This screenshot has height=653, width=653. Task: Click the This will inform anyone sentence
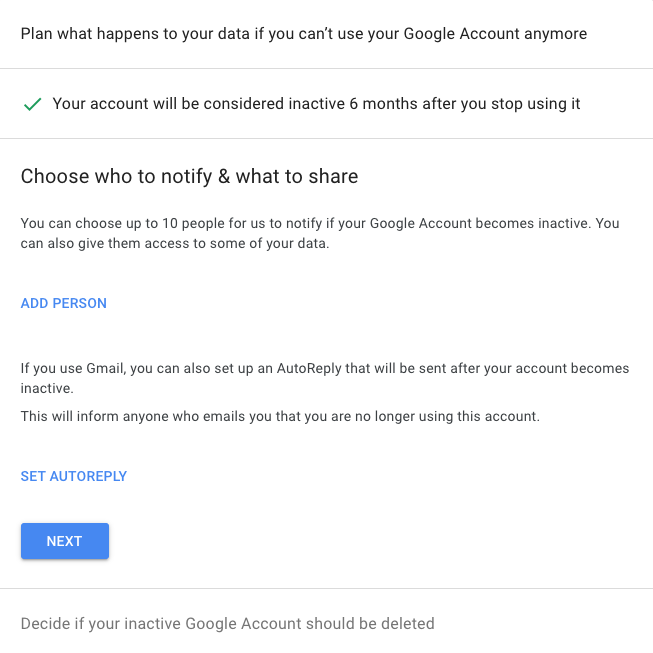pyautogui.click(x=280, y=416)
